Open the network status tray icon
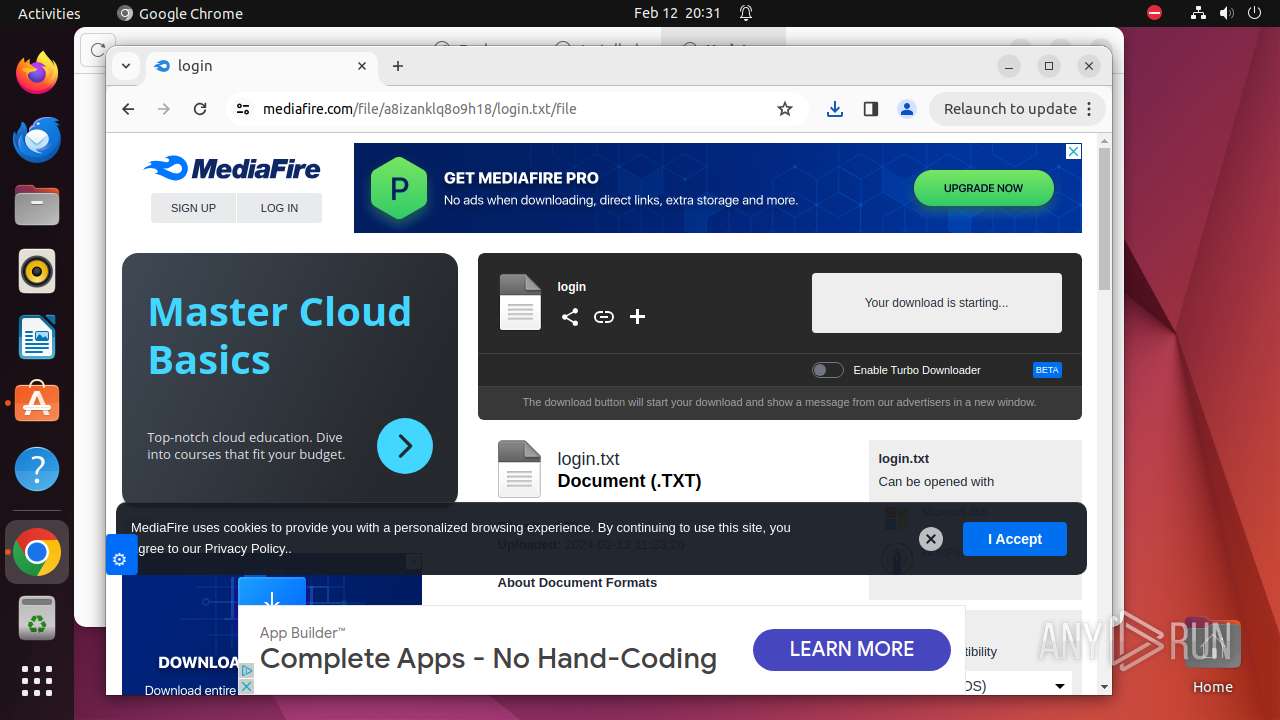Image resolution: width=1280 pixels, height=720 pixels. (1198, 13)
